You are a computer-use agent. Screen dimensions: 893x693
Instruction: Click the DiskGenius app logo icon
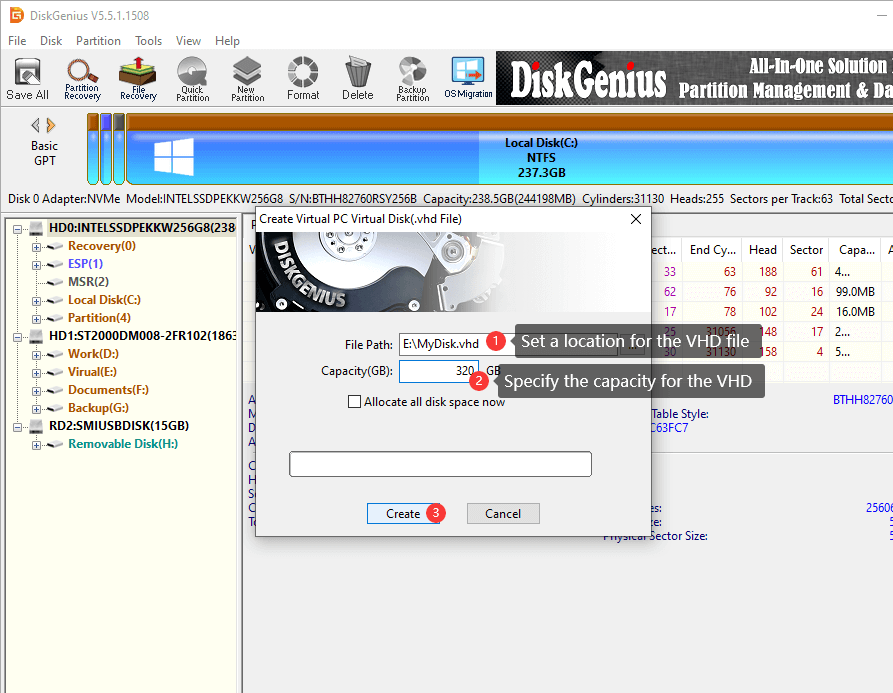coord(17,15)
